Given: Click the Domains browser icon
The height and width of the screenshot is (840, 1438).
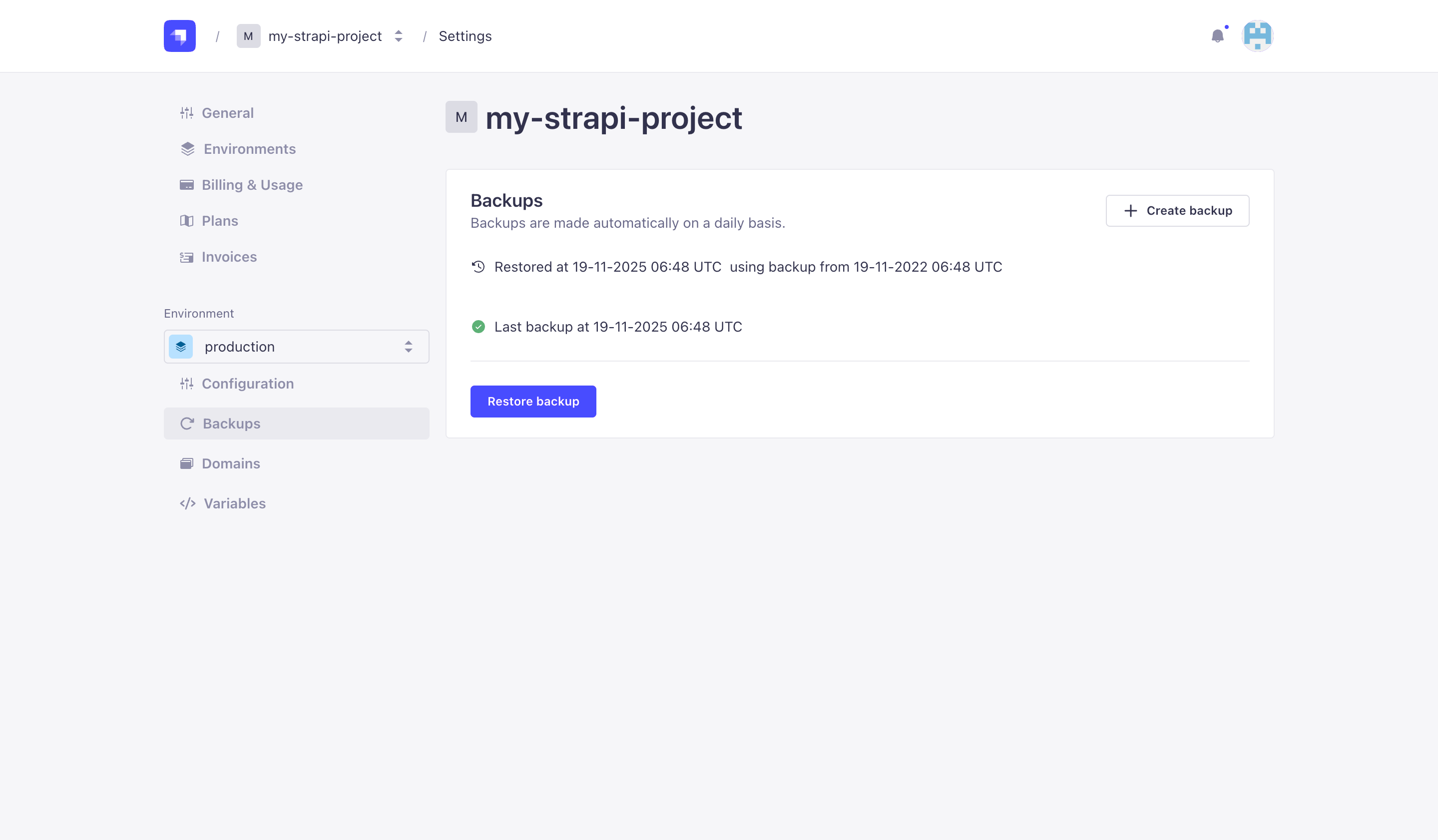Looking at the screenshot, I should tap(187, 463).
